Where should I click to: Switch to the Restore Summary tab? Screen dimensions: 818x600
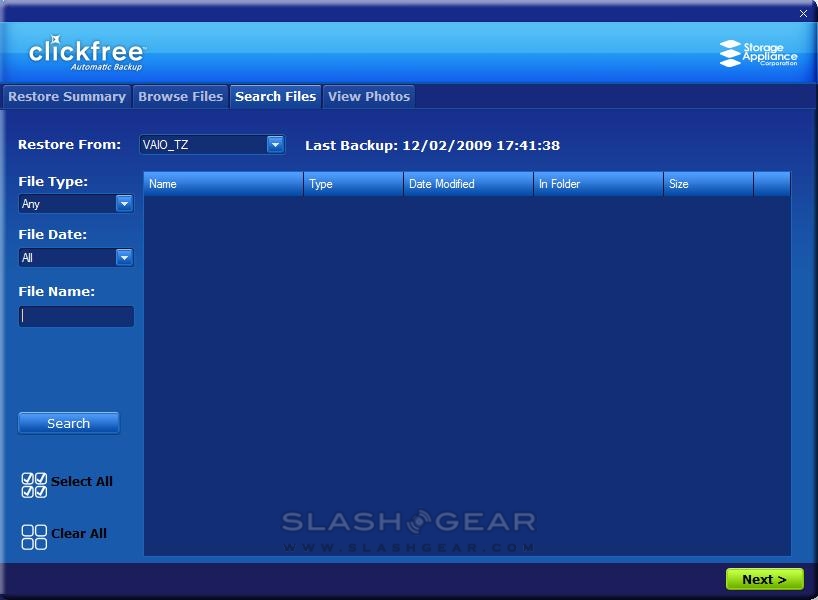(67, 97)
